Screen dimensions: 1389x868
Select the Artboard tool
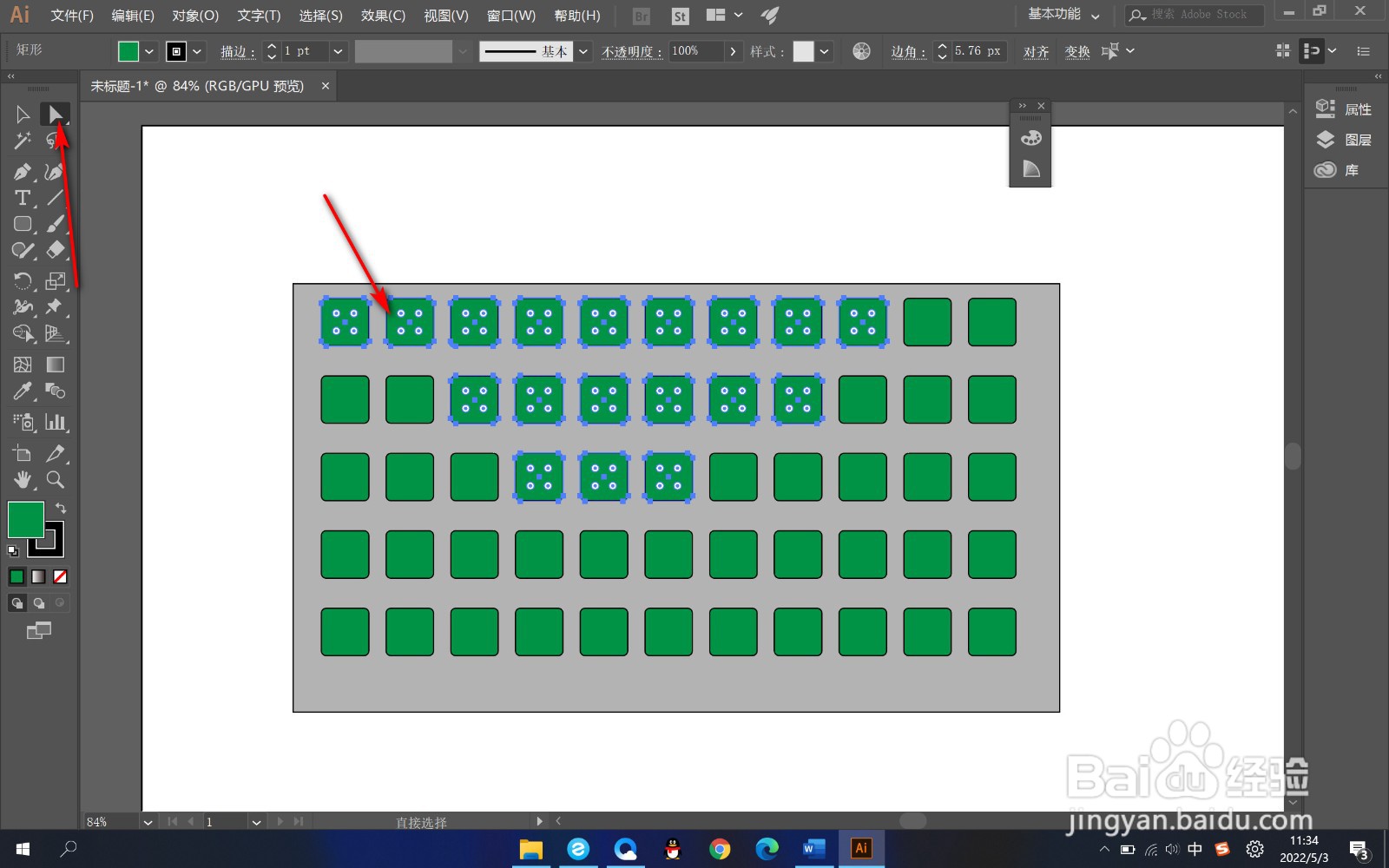click(23, 453)
